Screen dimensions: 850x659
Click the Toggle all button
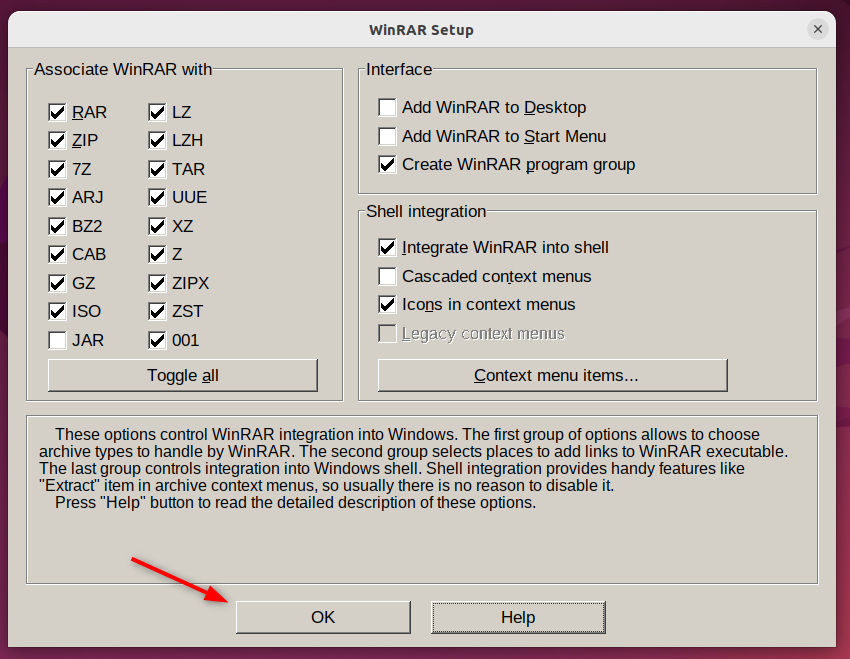pyautogui.click(x=183, y=375)
